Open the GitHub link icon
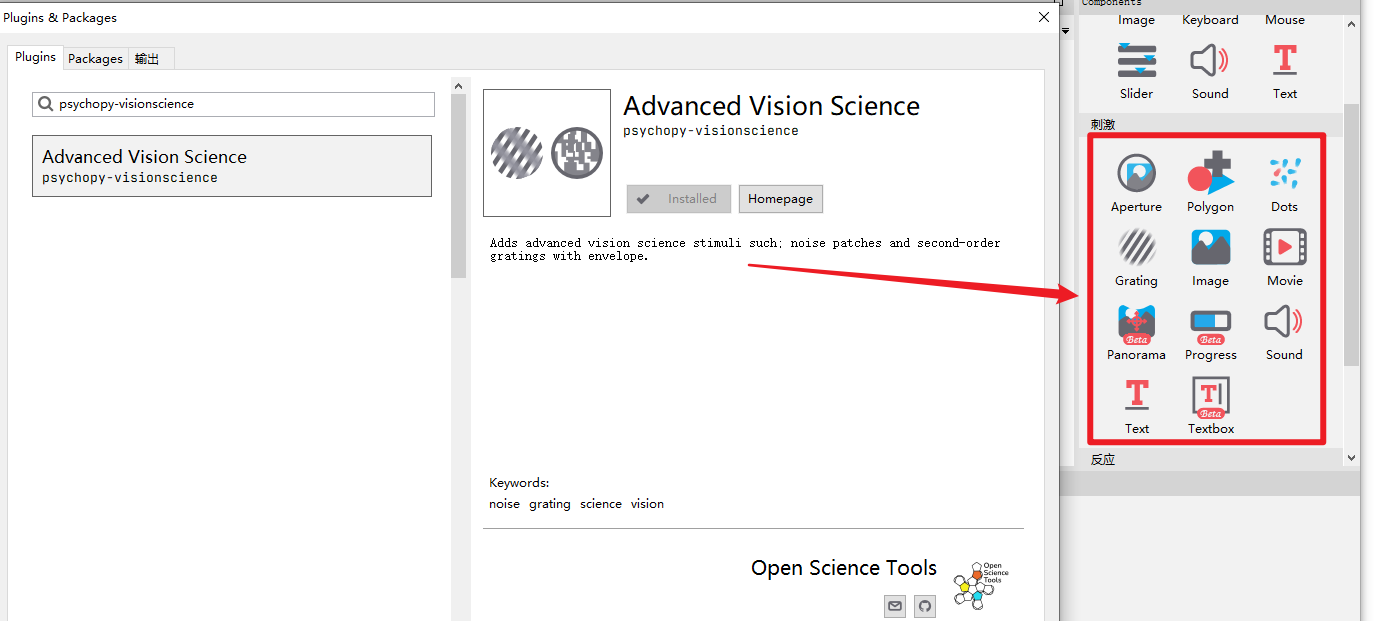 pyautogui.click(x=925, y=605)
